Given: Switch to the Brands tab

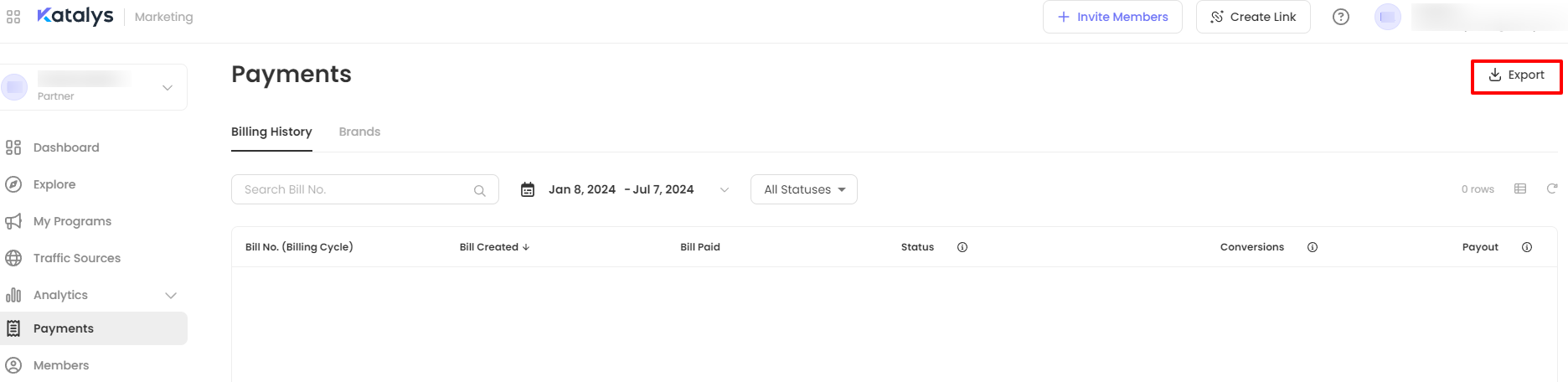Looking at the screenshot, I should [x=359, y=132].
